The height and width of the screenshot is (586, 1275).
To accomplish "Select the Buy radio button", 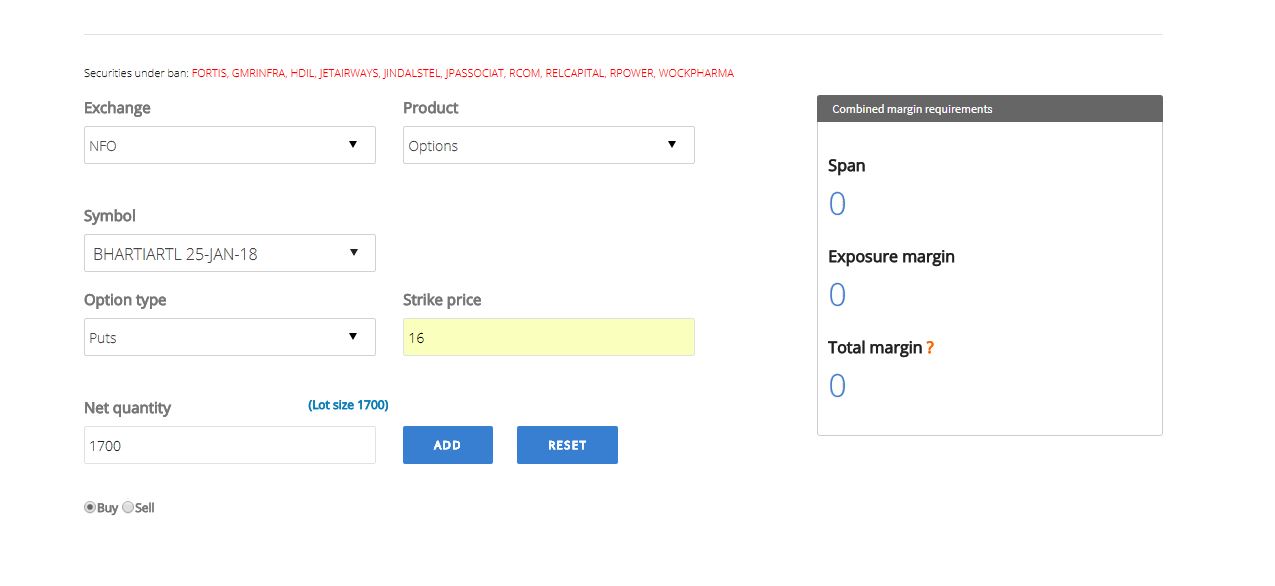I will tap(90, 508).
